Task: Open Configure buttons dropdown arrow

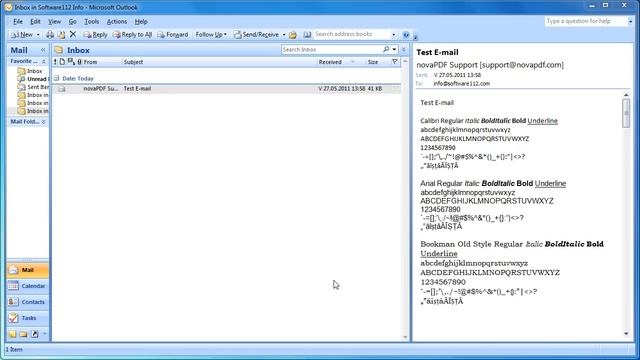Action: click(x=44, y=334)
